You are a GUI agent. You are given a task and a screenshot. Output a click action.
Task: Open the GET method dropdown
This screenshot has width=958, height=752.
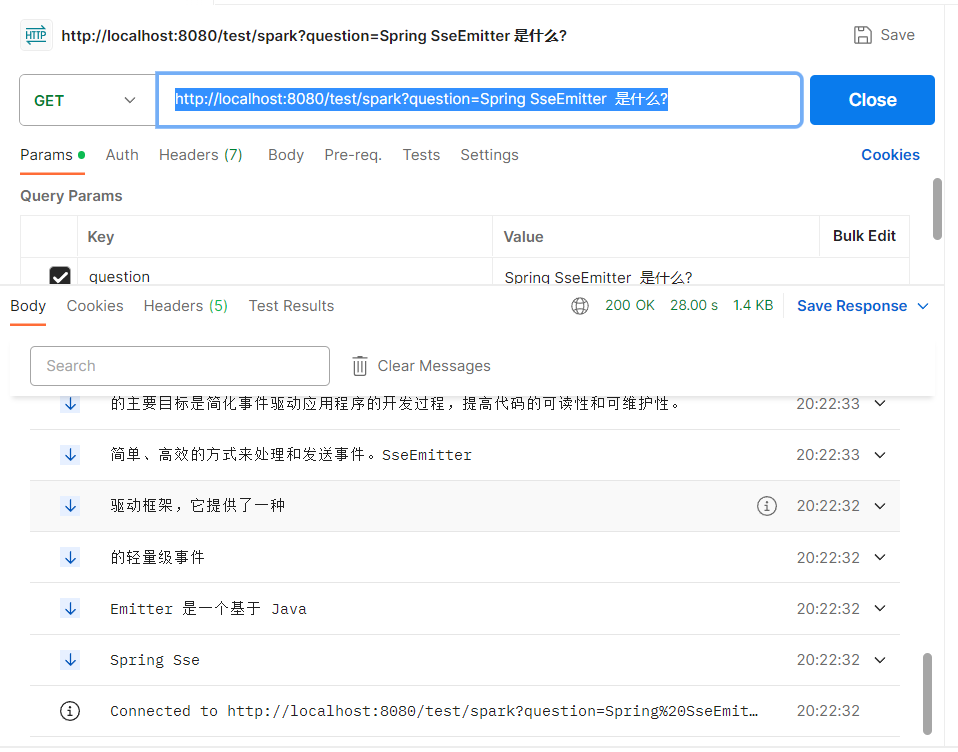(87, 100)
